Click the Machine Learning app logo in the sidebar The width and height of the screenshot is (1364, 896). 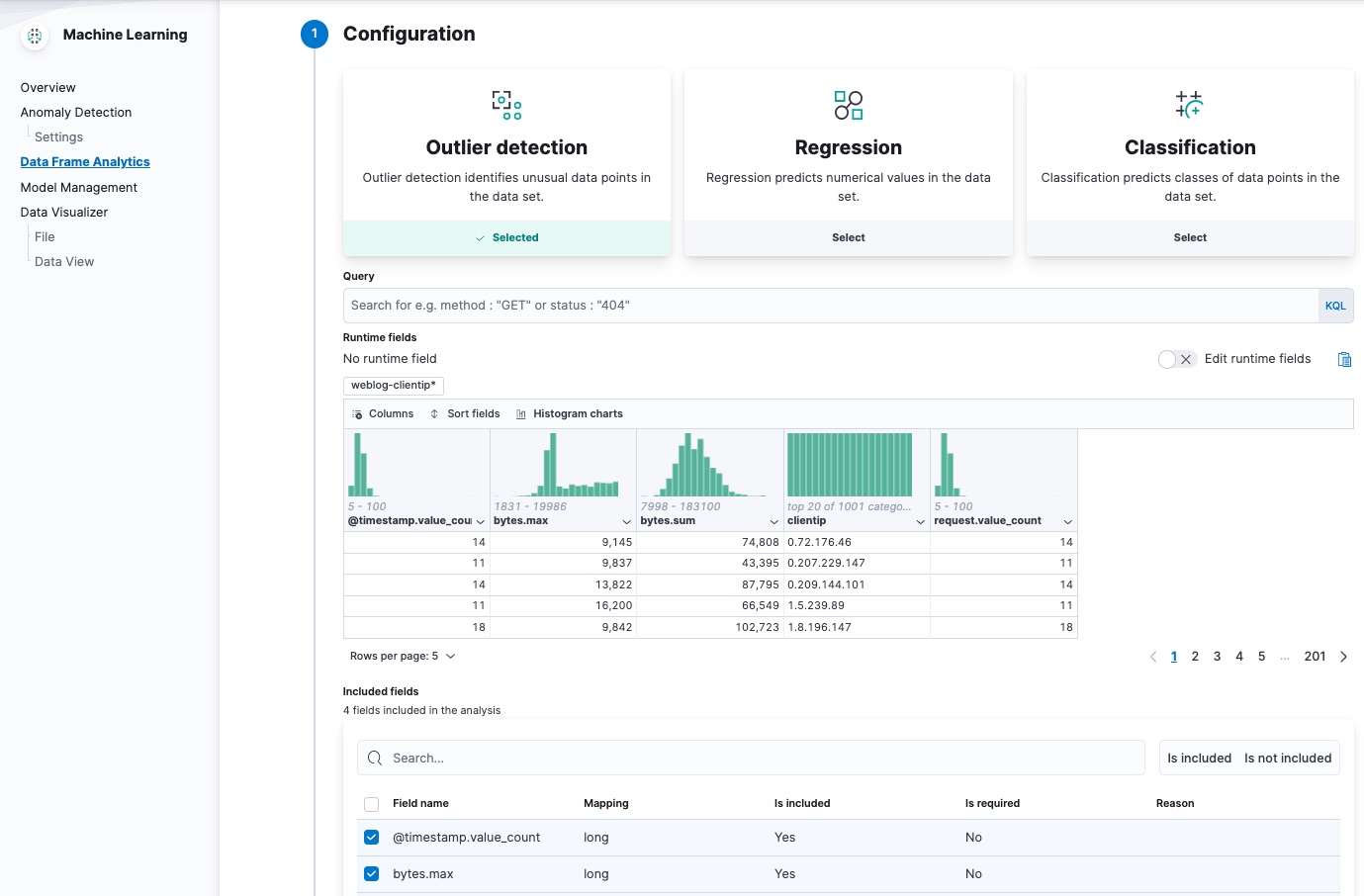click(34, 35)
